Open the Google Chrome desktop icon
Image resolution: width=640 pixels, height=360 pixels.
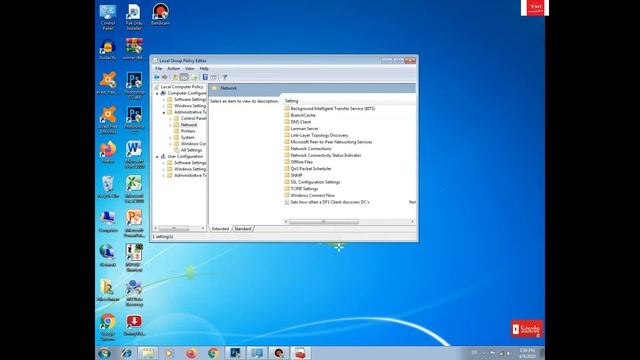[108, 327]
